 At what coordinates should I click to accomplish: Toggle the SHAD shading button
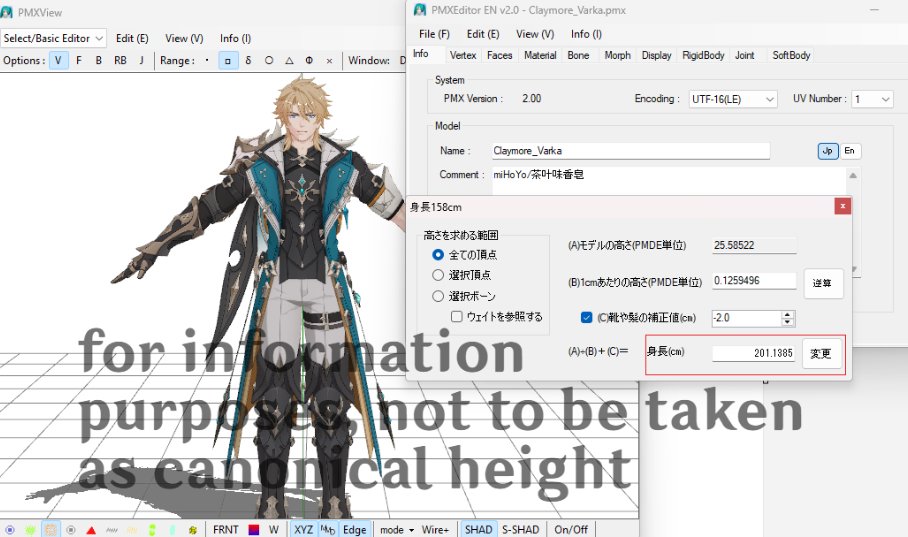click(478, 529)
